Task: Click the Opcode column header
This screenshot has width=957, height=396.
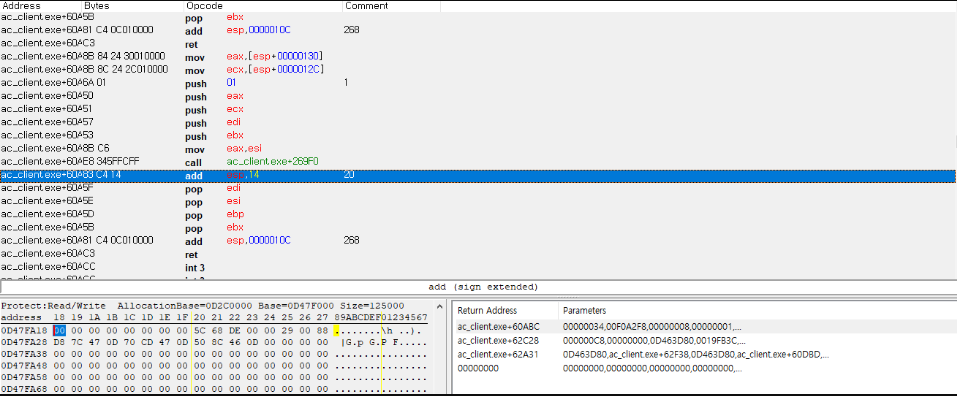Action: coord(263,5)
